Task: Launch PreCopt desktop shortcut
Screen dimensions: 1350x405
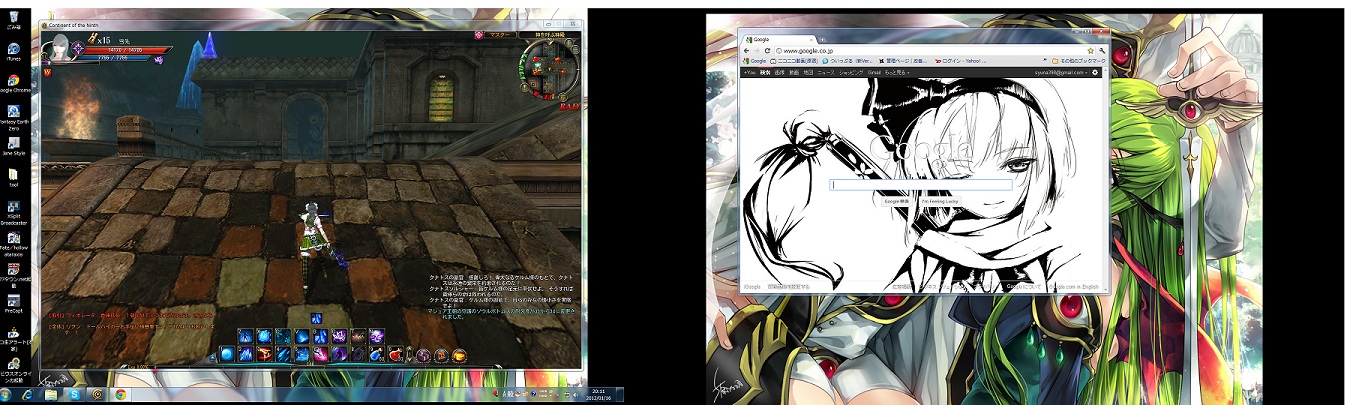Action: tap(14, 303)
